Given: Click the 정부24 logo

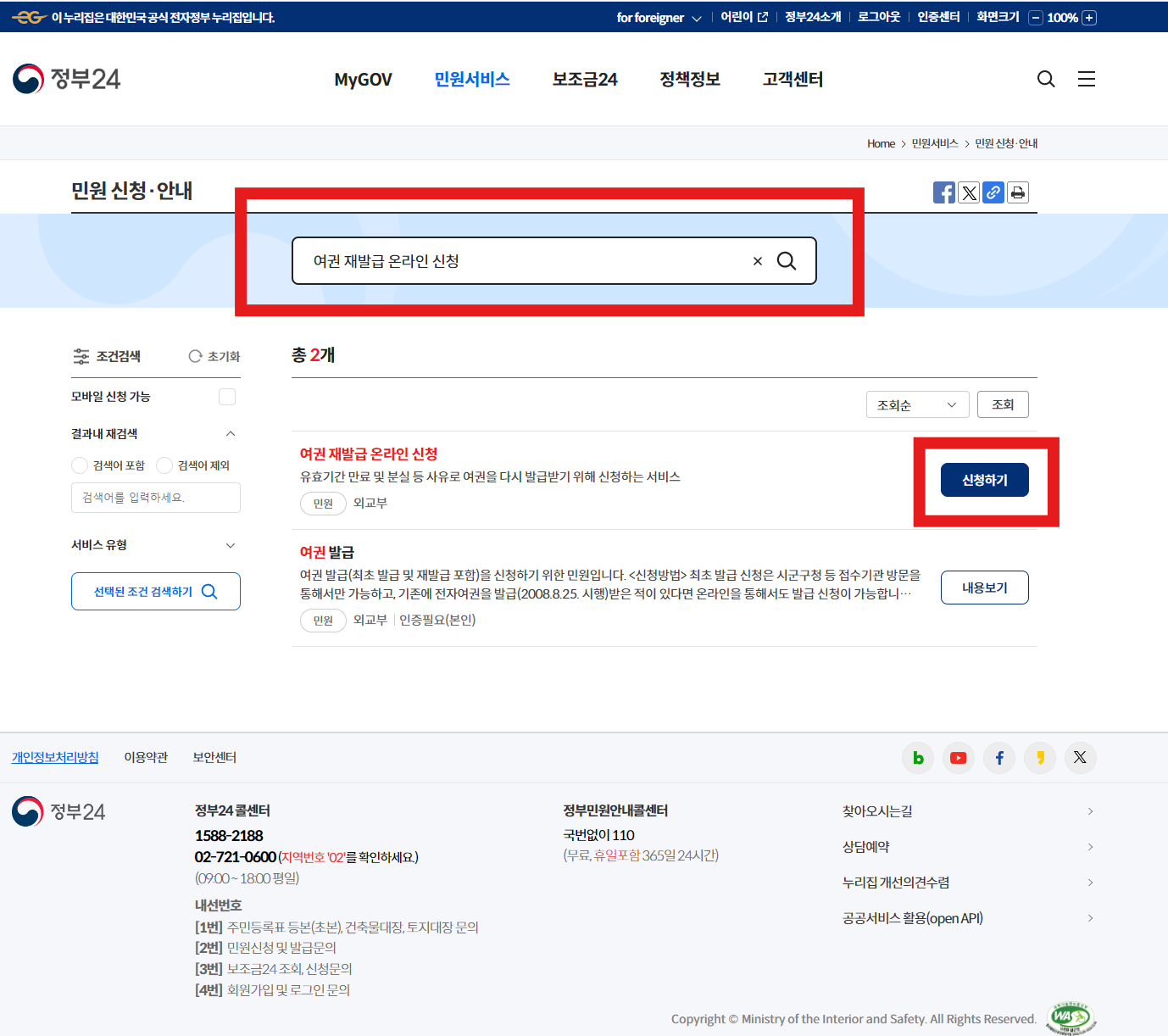Looking at the screenshot, I should click(x=66, y=79).
